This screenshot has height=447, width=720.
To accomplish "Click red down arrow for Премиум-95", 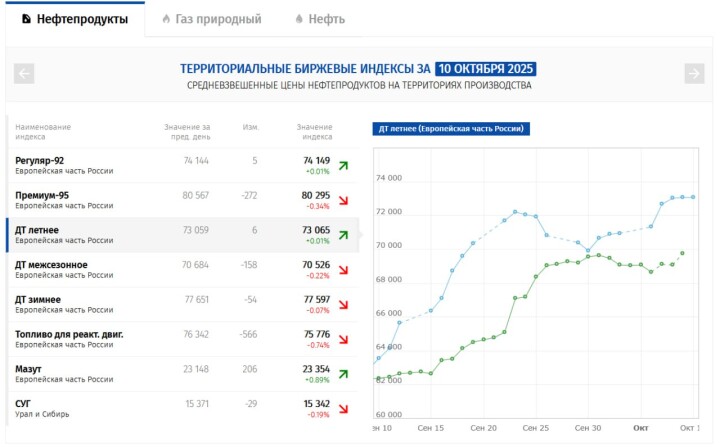I will (x=344, y=200).
